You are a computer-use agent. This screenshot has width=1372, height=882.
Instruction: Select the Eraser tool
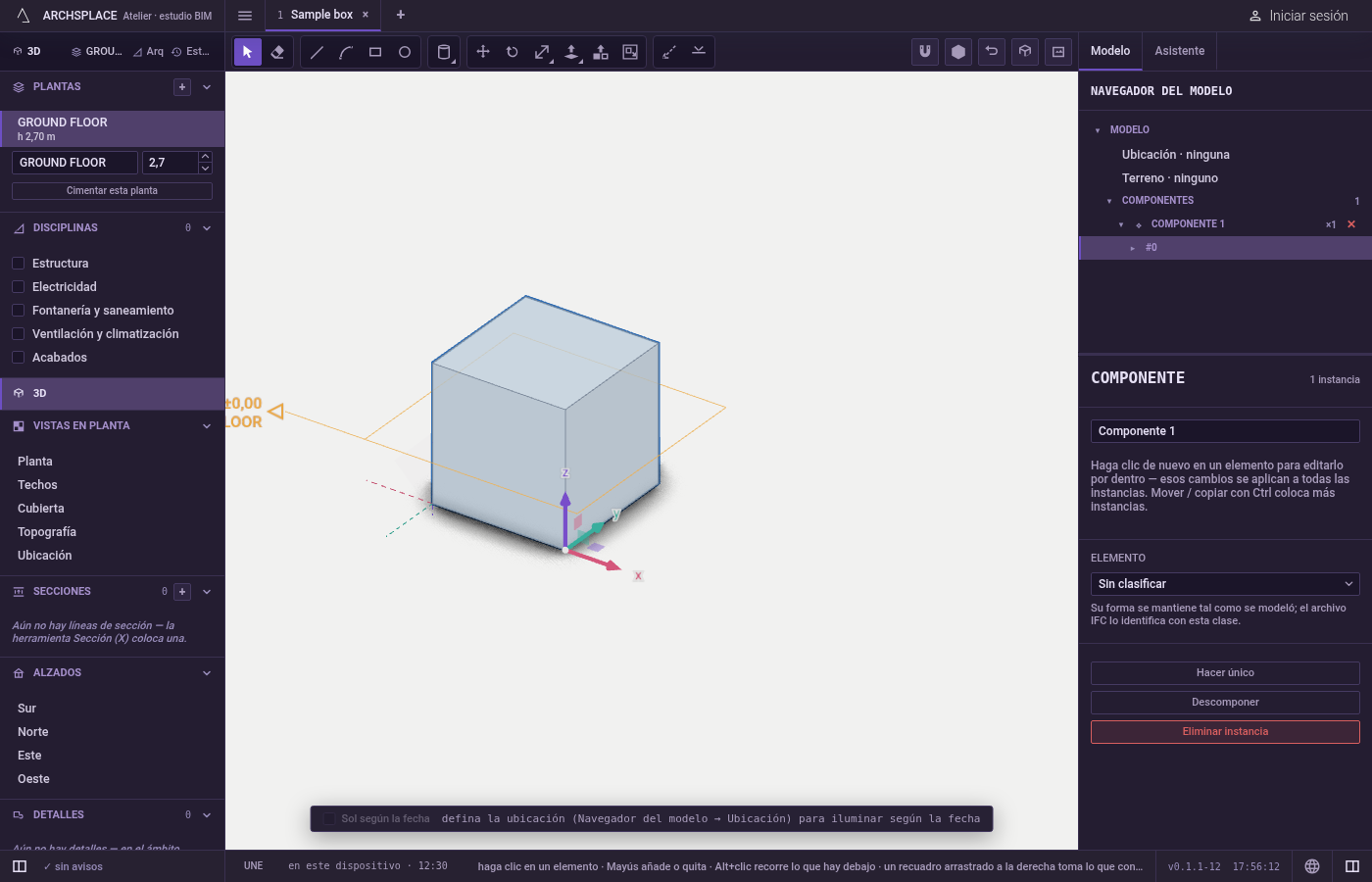coord(277,52)
